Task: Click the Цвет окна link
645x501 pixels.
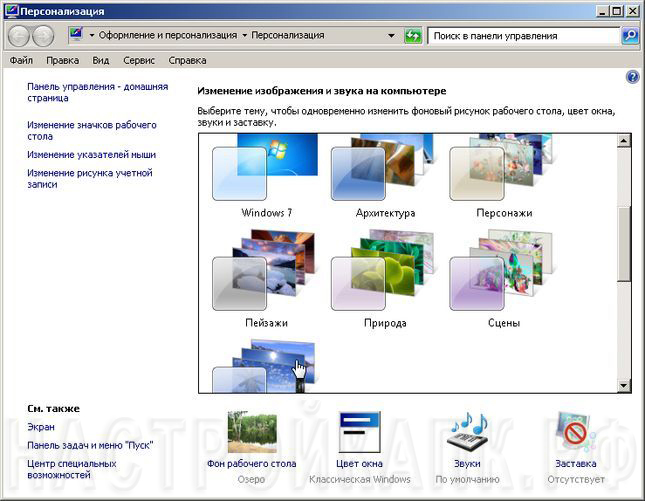Action: tap(360, 464)
